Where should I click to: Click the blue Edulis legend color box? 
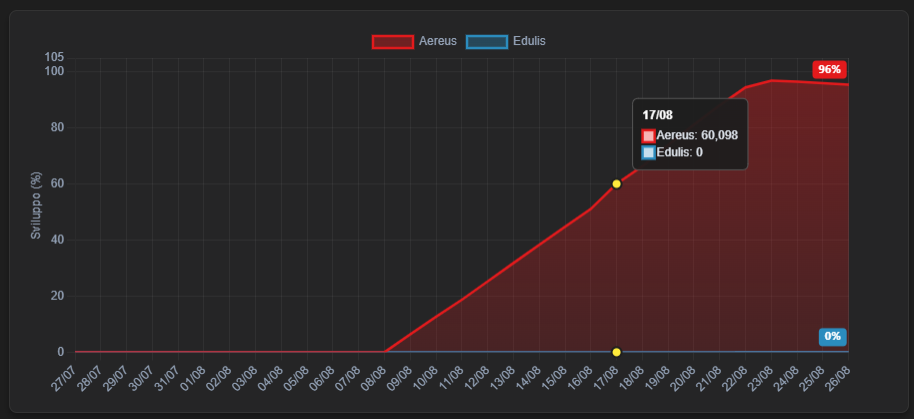pyautogui.click(x=487, y=42)
